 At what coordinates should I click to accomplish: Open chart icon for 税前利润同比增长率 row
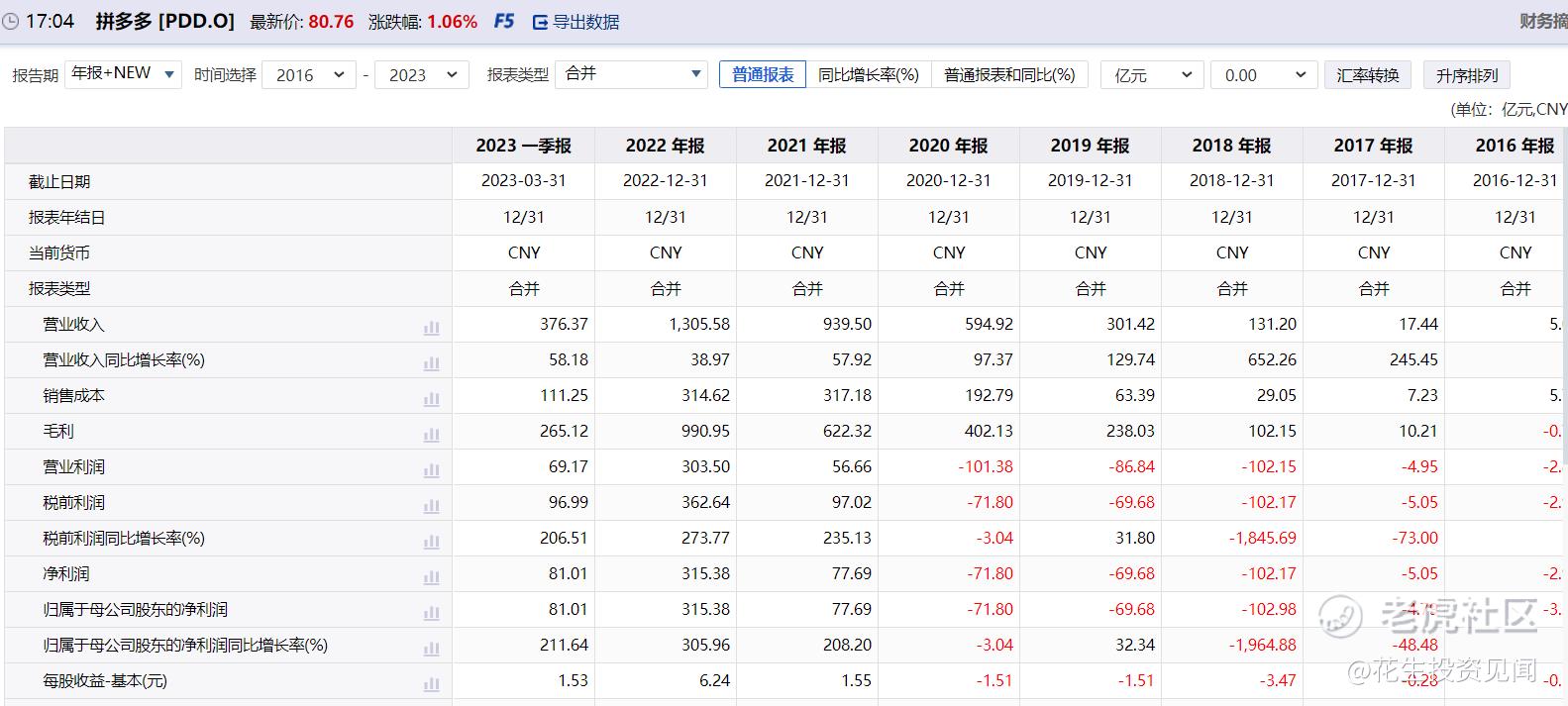[431, 542]
